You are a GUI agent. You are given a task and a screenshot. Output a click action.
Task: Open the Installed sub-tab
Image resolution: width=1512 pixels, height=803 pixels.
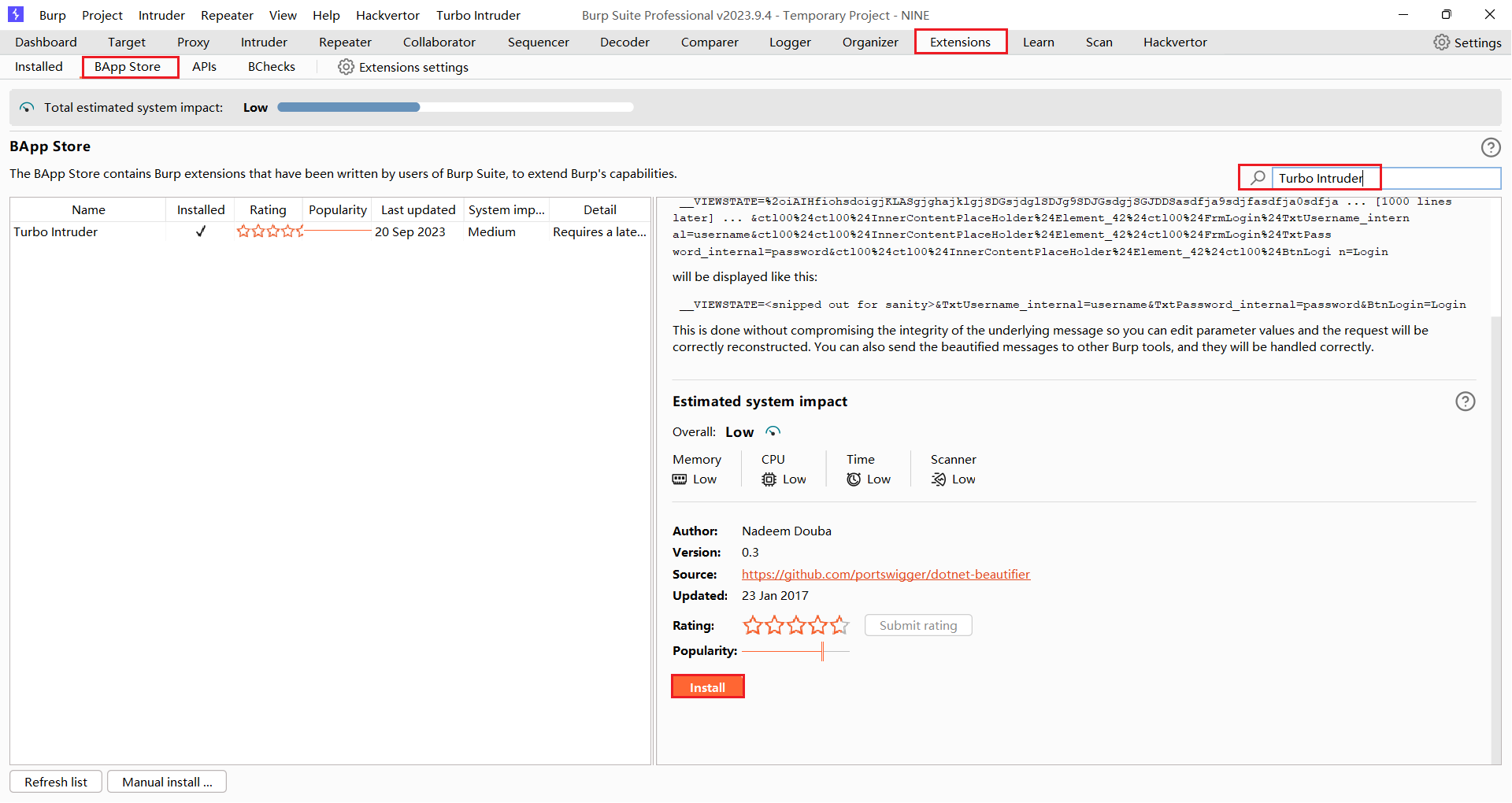[x=39, y=67]
